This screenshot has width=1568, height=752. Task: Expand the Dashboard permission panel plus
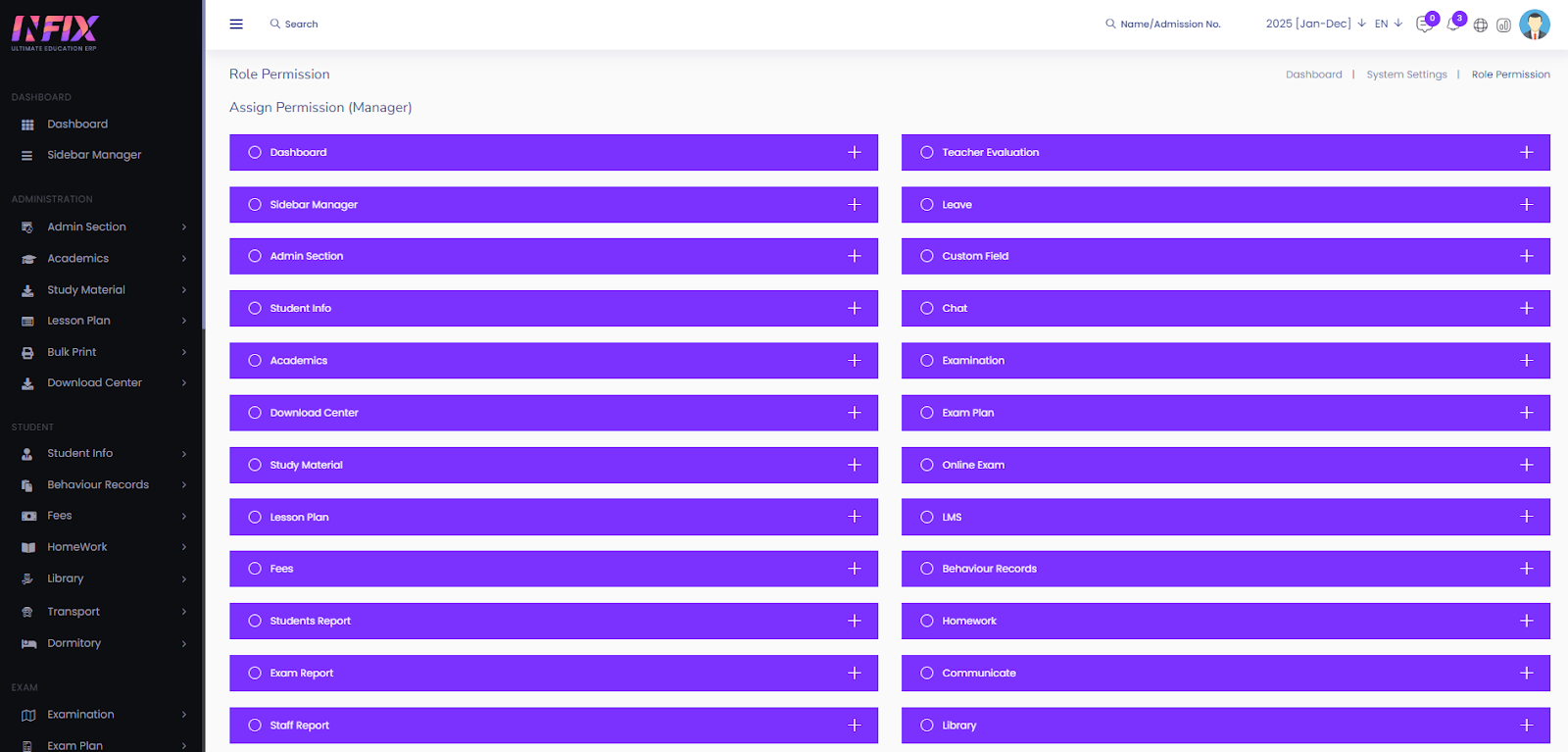tap(855, 152)
